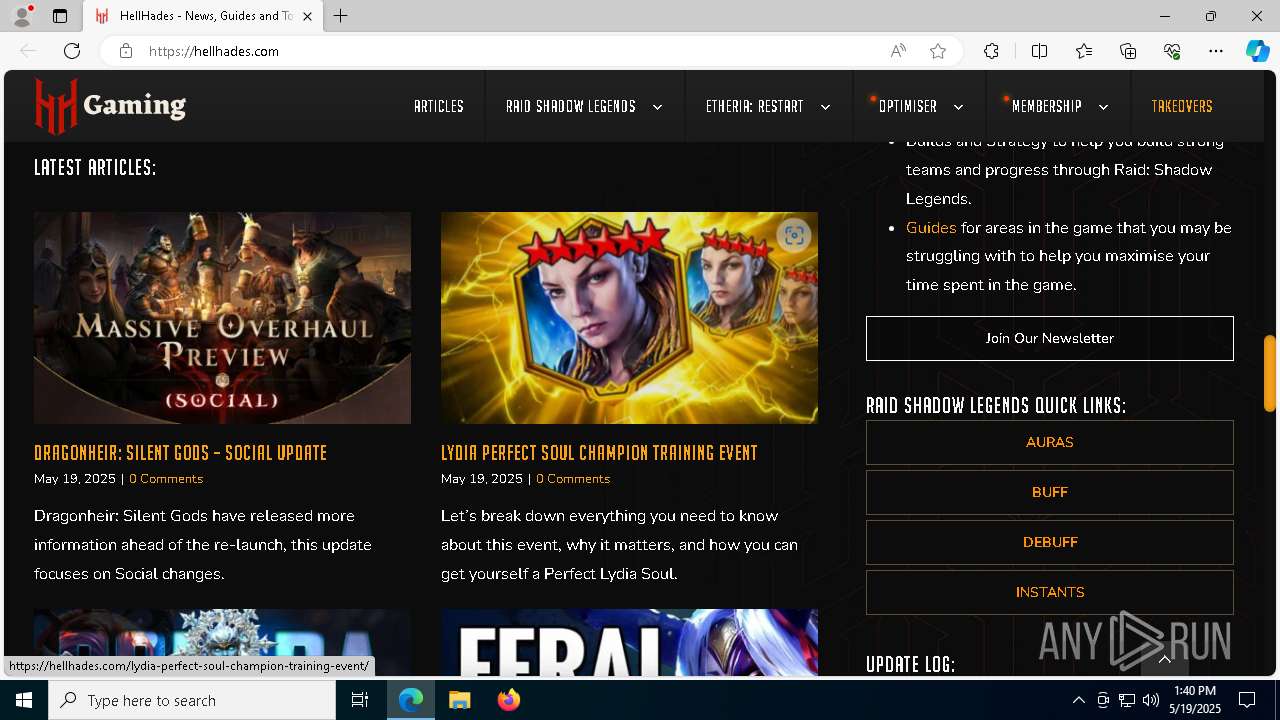Open Lydia Perfect Soul Champion Training Event title
The height and width of the screenshot is (720, 1280).
click(x=599, y=453)
